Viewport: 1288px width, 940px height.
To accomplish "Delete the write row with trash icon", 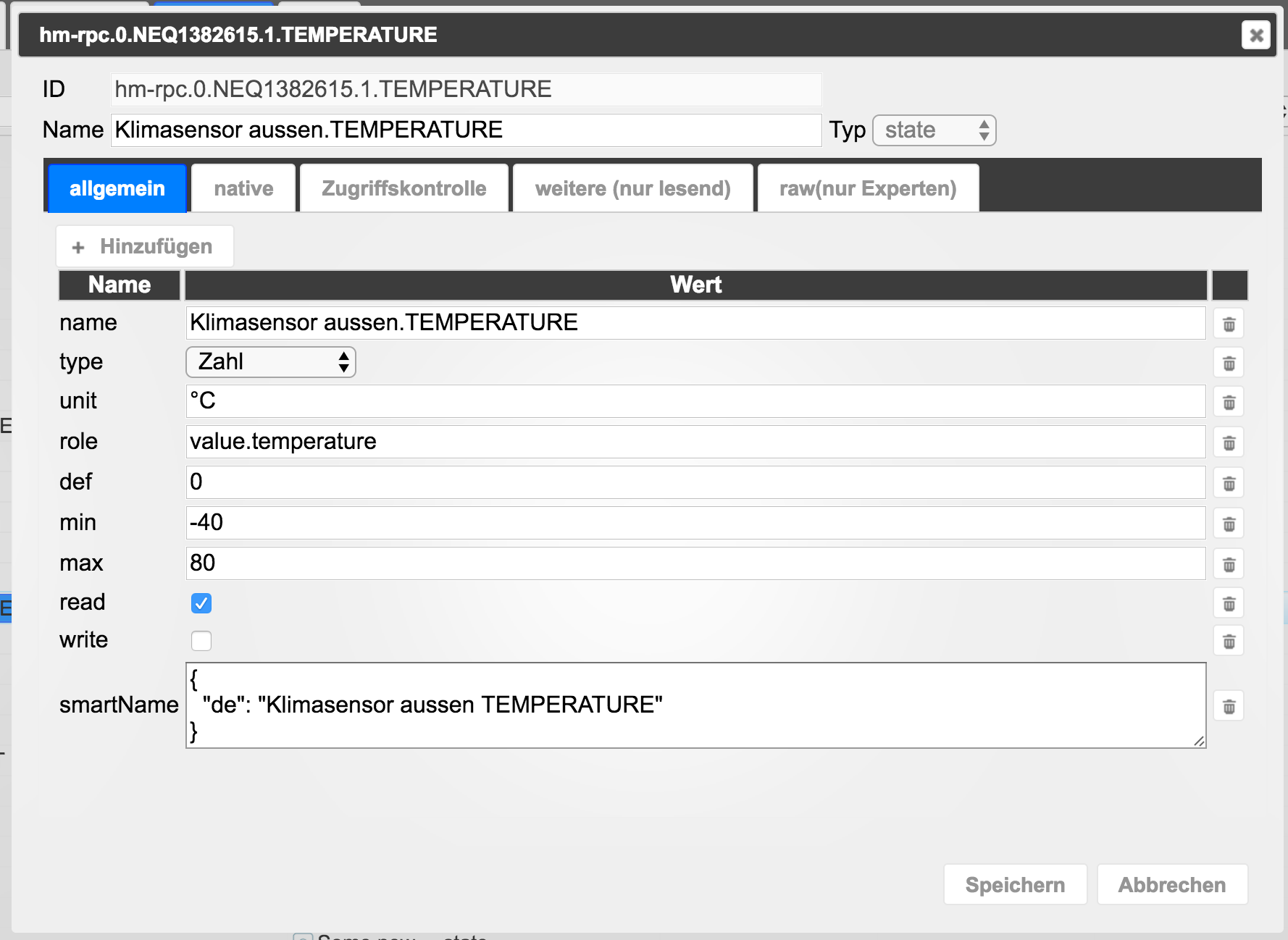I will click(1229, 641).
